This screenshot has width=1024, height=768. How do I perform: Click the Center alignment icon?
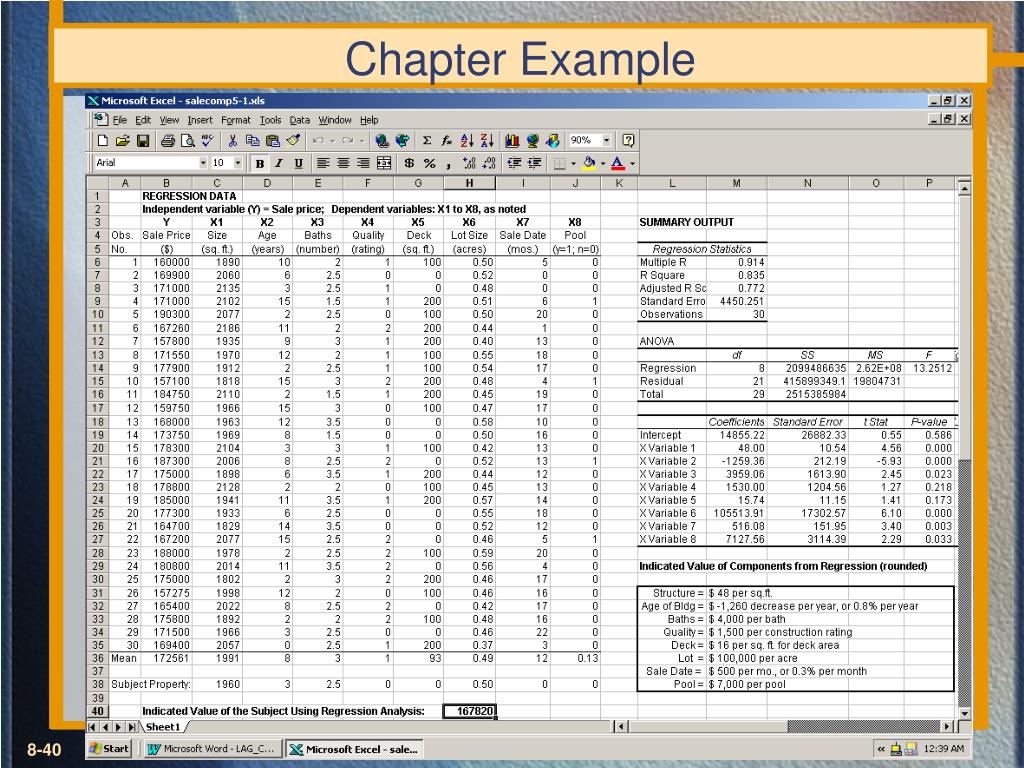click(343, 163)
